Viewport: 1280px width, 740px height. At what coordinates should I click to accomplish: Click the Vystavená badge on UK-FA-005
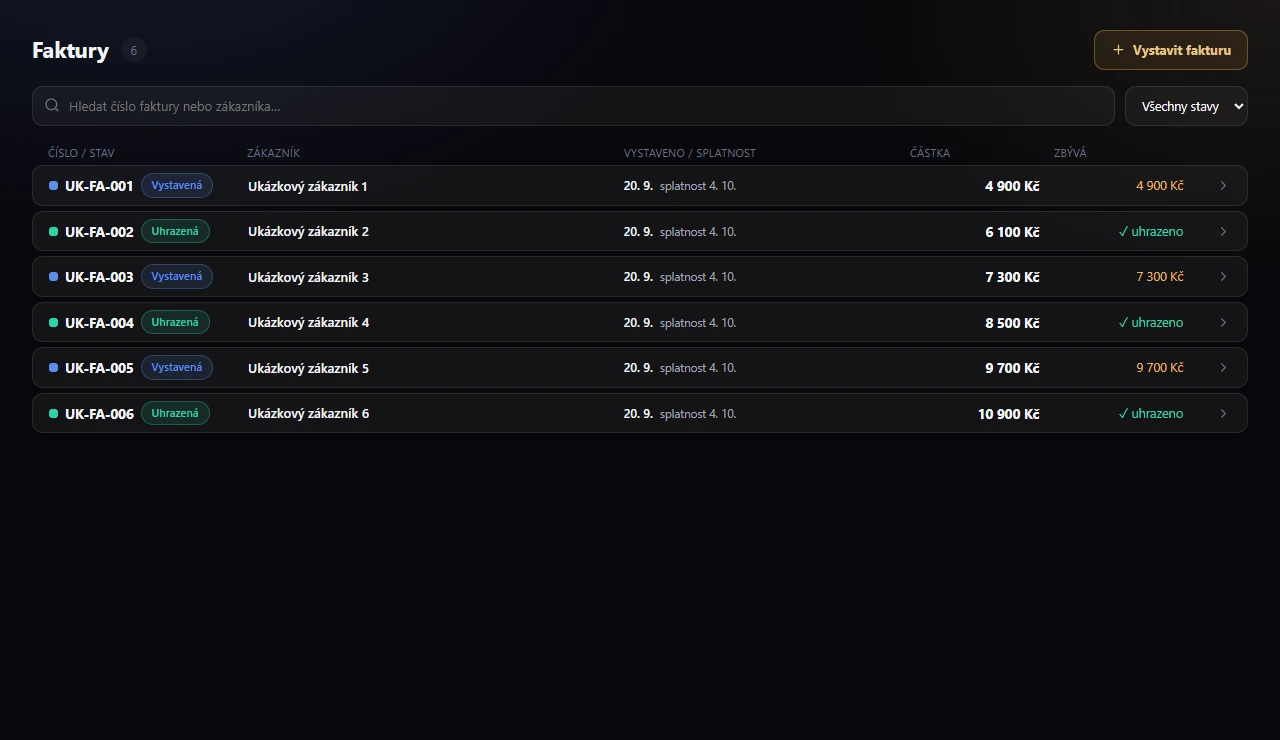177,368
